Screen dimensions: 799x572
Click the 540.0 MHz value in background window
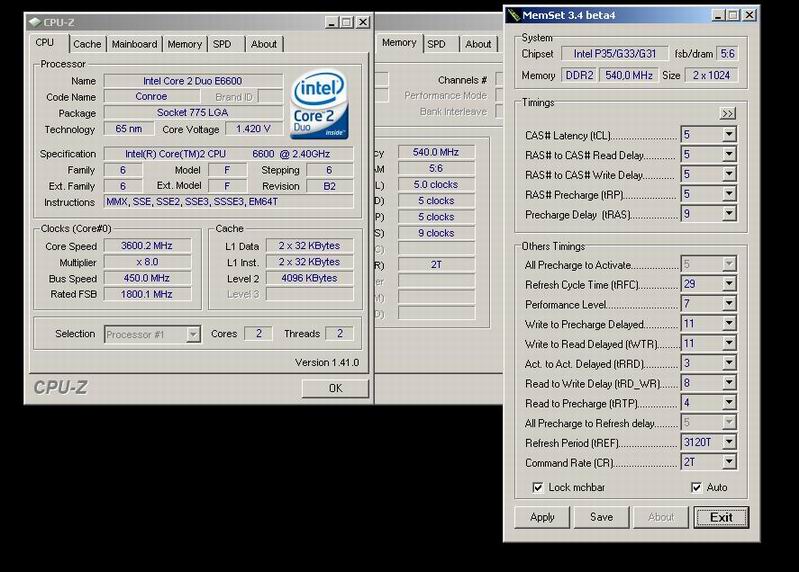click(x=436, y=152)
